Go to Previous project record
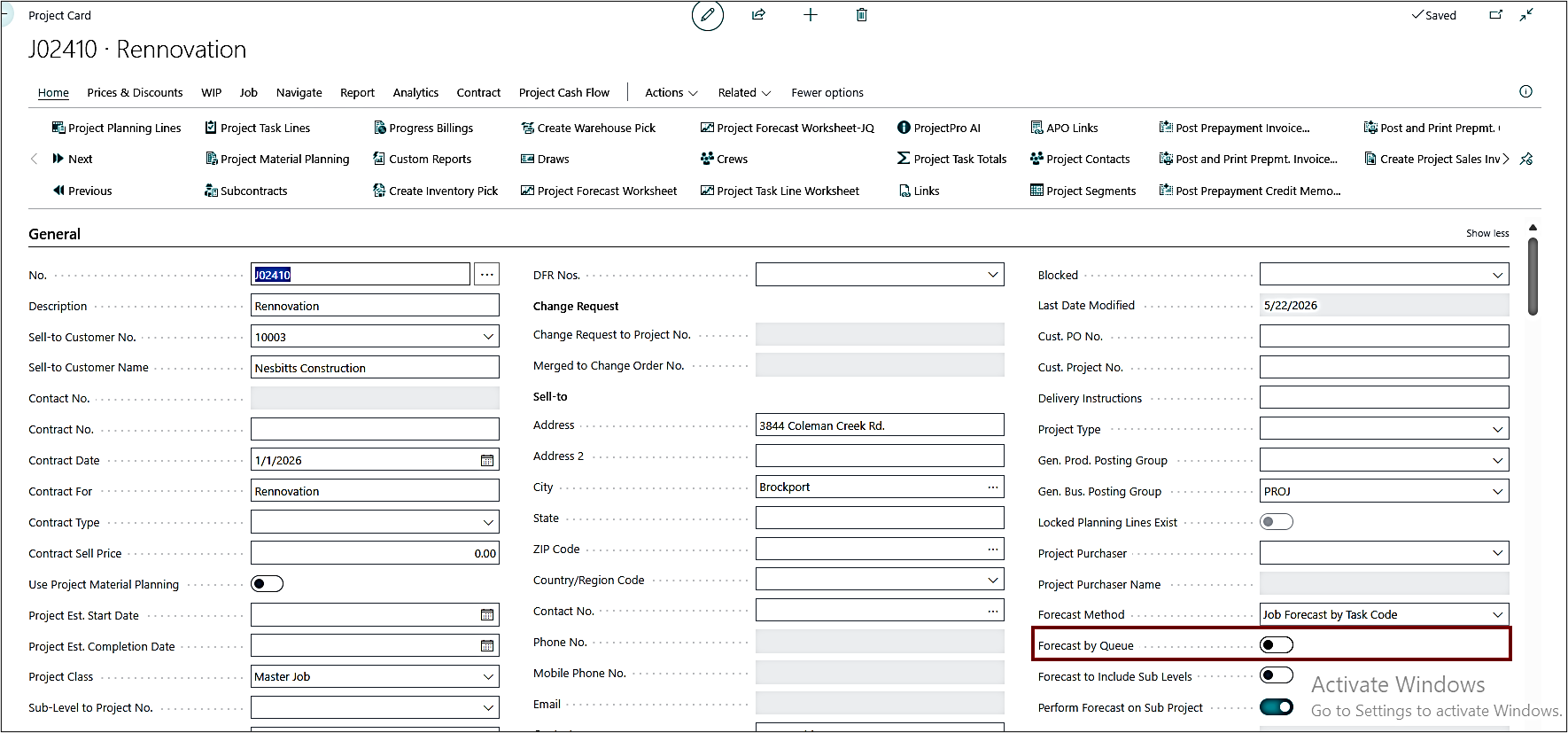This screenshot has height=733, width=1568. click(x=82, y=191)
